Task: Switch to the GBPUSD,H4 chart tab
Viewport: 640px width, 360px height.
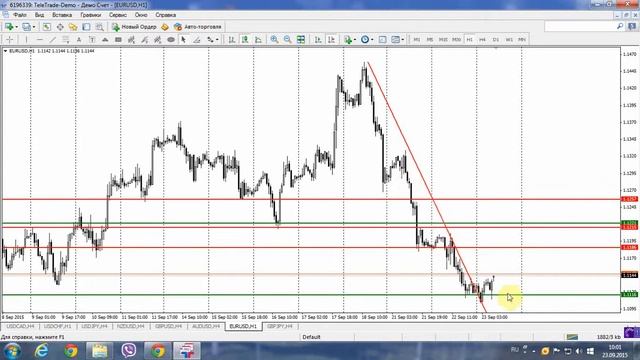Action: [168, 327]
